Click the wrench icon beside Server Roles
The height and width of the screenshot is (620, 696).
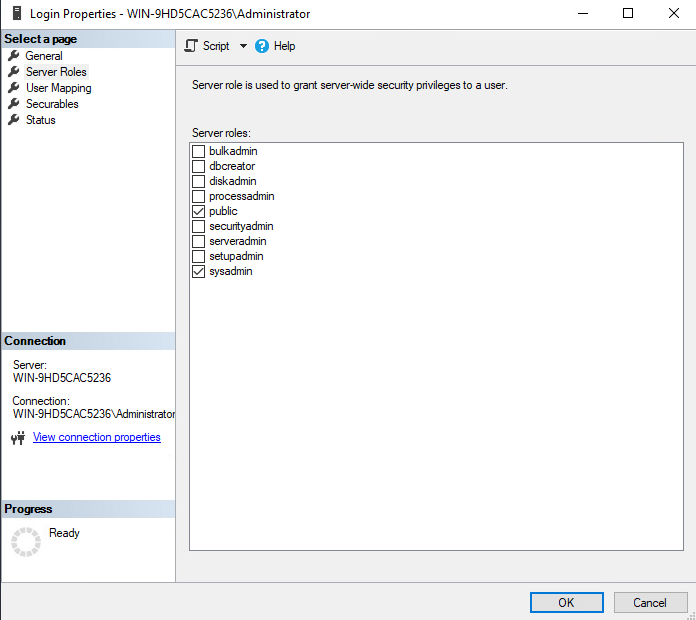click(x=14, y=71)
